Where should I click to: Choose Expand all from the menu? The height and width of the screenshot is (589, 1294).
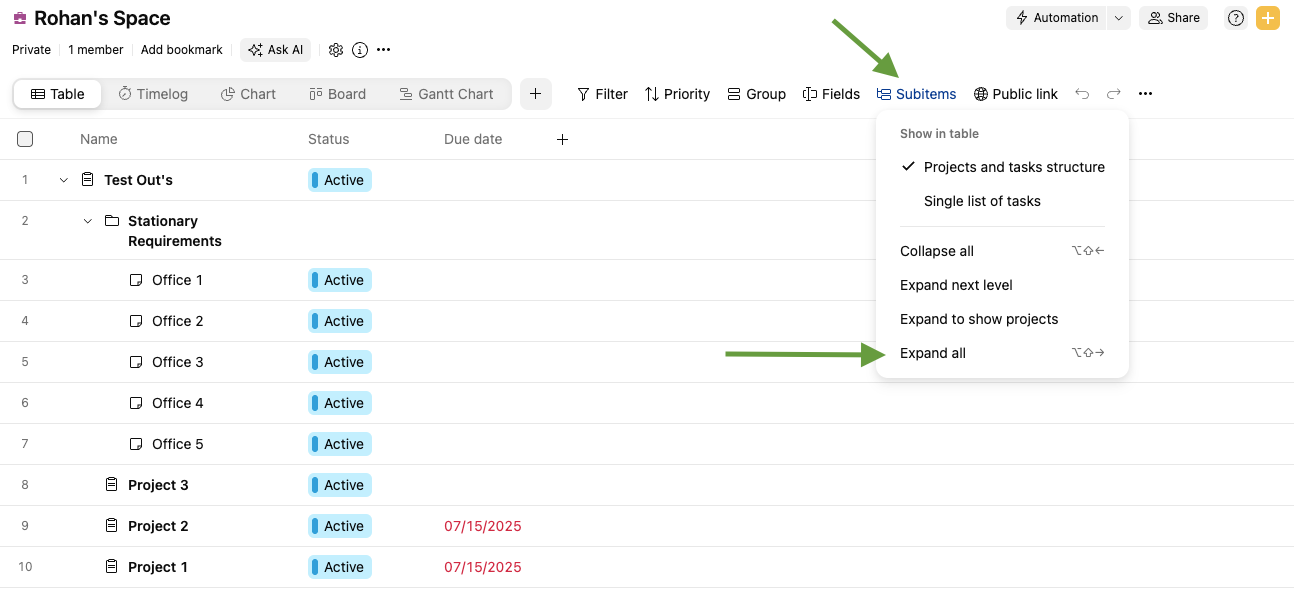[933, 353]
